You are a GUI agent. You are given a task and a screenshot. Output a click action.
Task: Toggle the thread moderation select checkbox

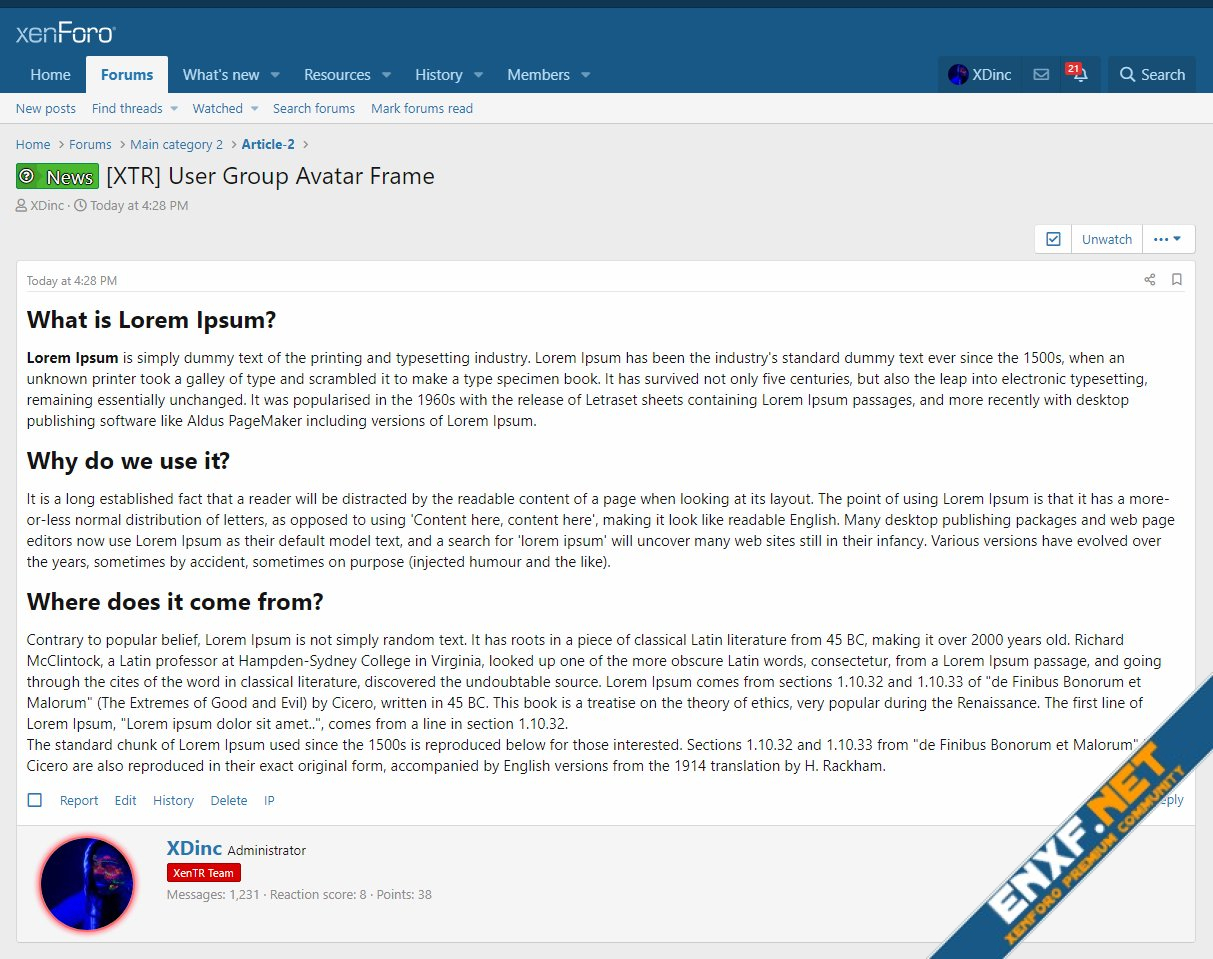1053,239
